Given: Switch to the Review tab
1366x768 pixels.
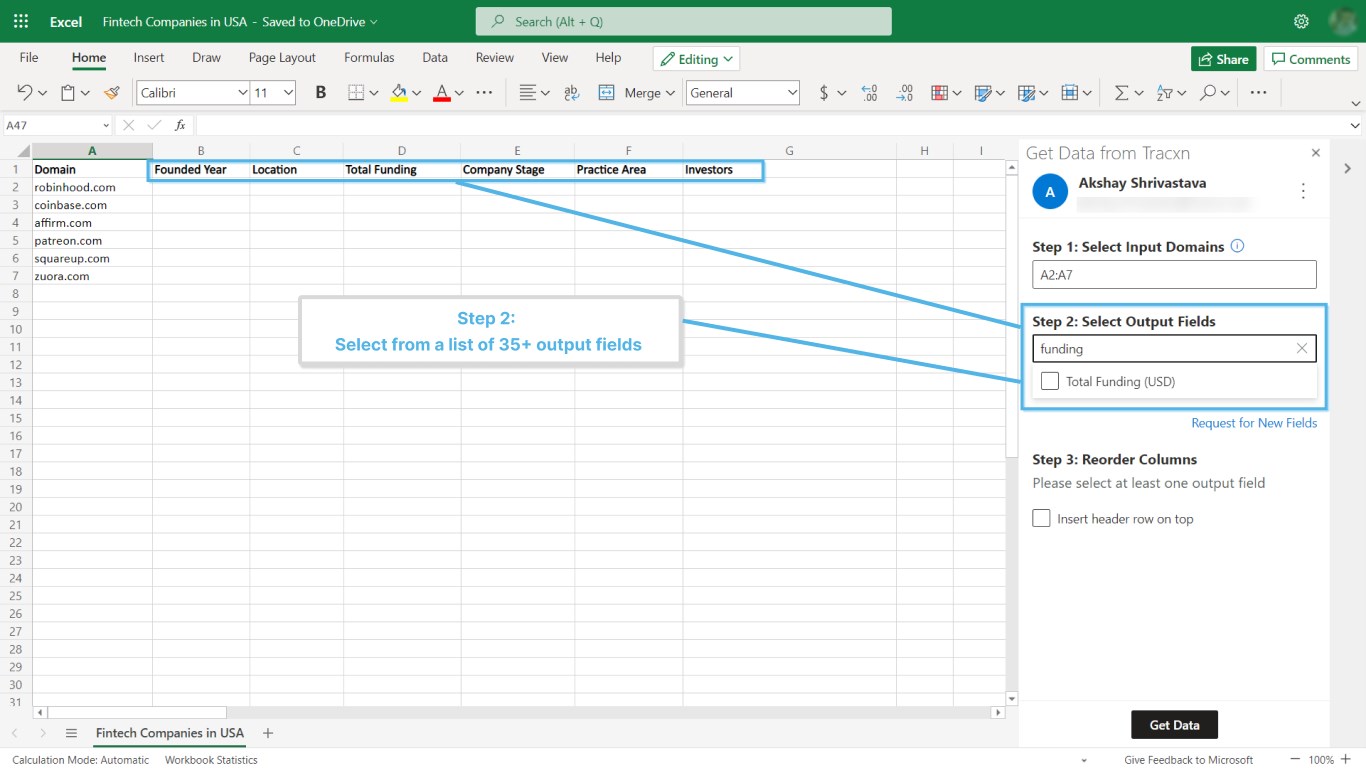Looking at the screenshot, I should (495, 58).
